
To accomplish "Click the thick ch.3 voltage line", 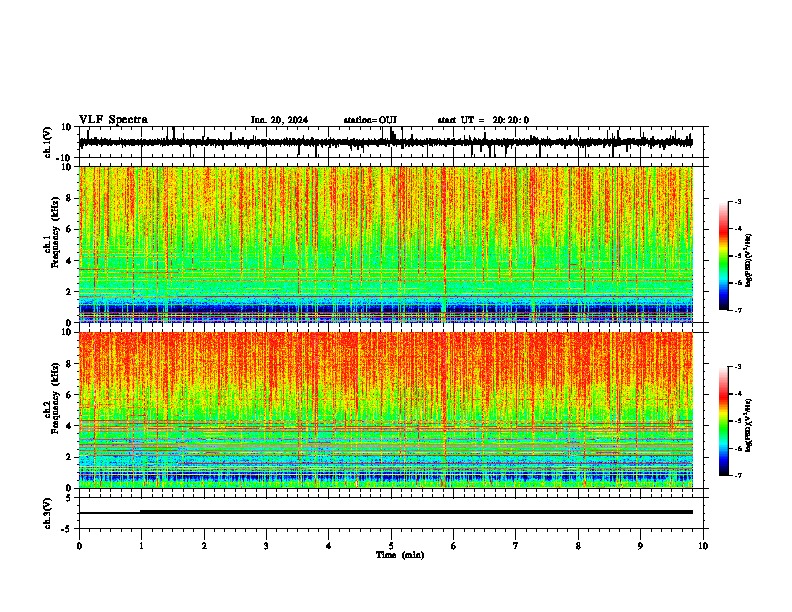I will 417,512.
